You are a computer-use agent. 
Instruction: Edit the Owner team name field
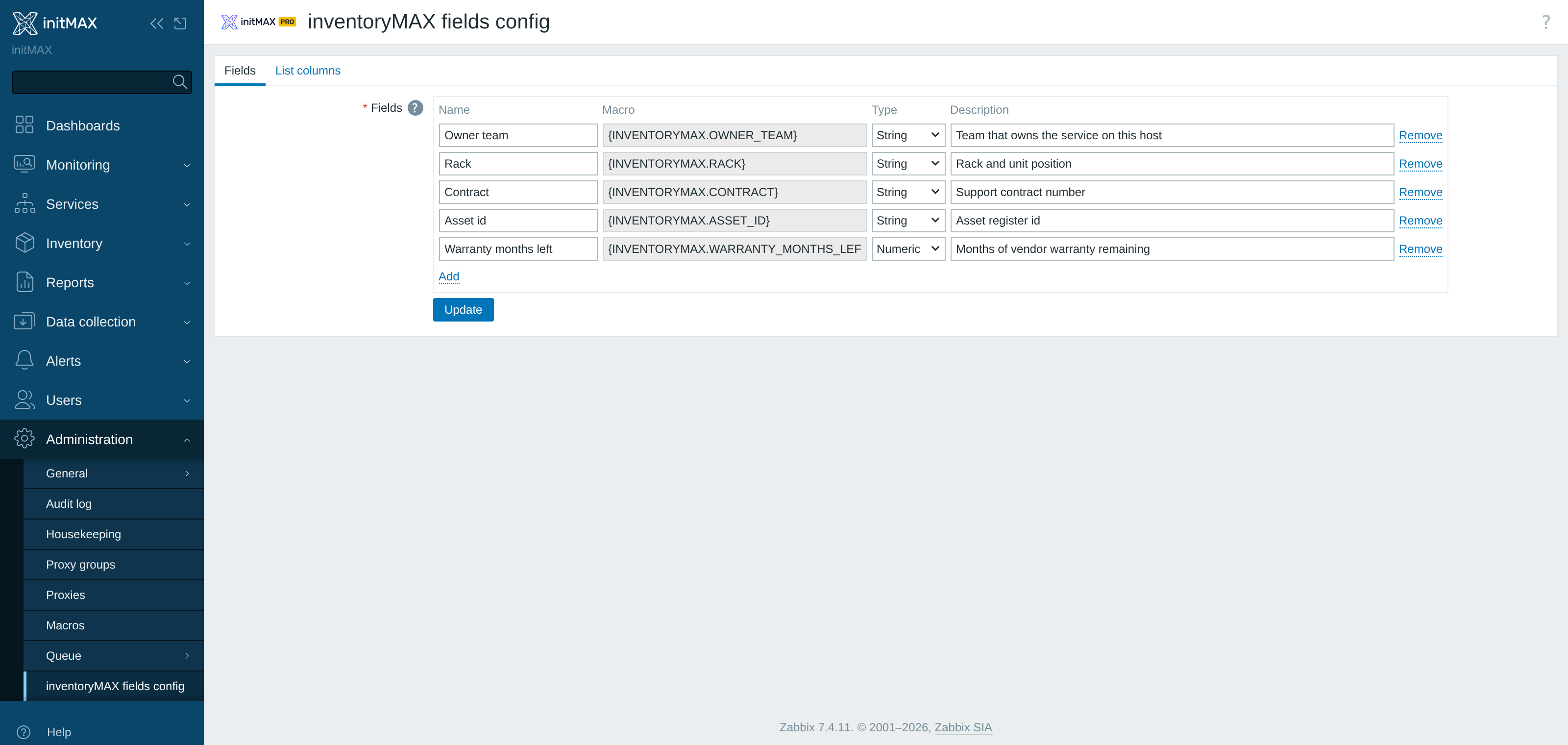[518, 135]
